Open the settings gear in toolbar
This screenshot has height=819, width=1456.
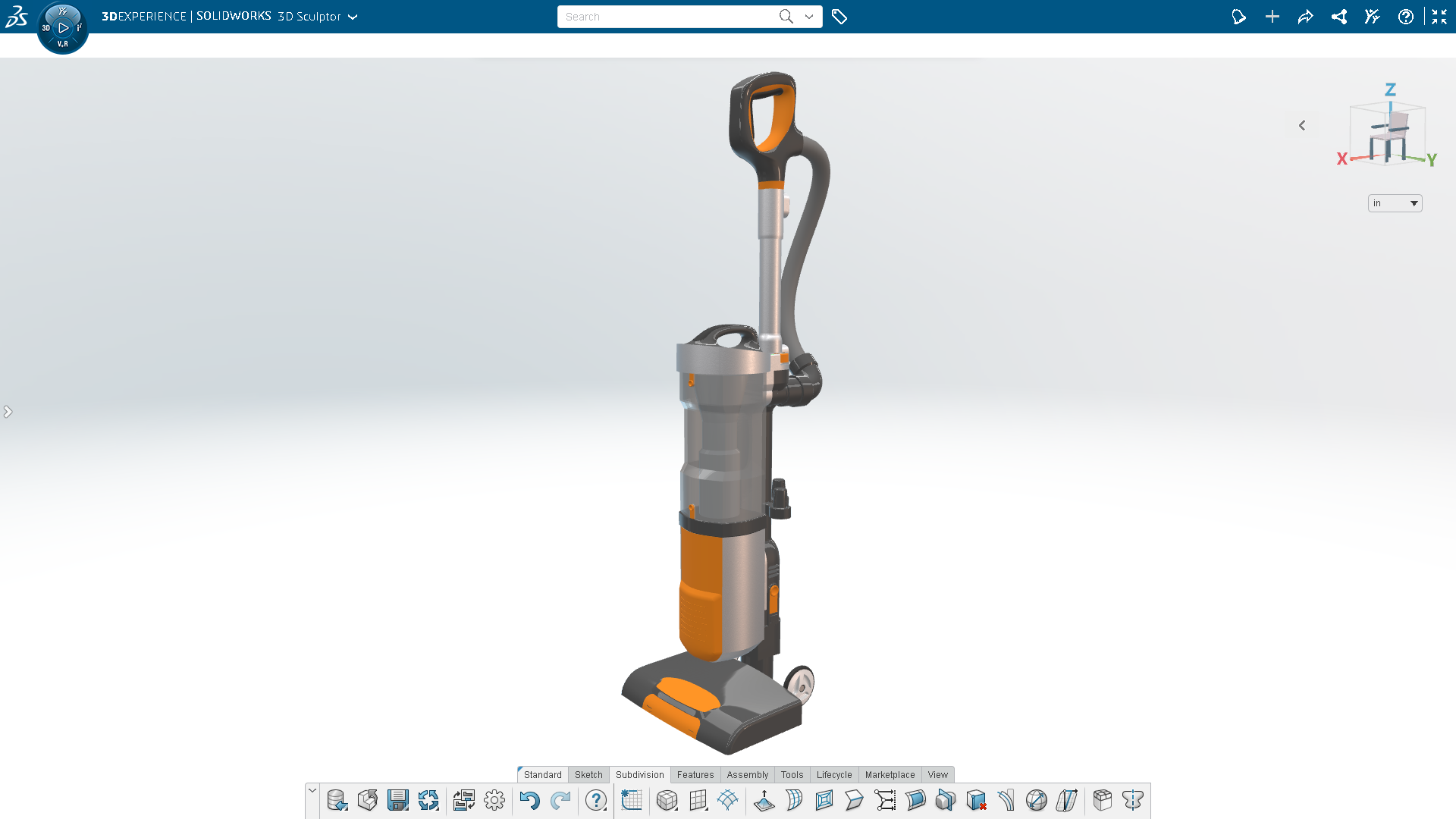494,800
